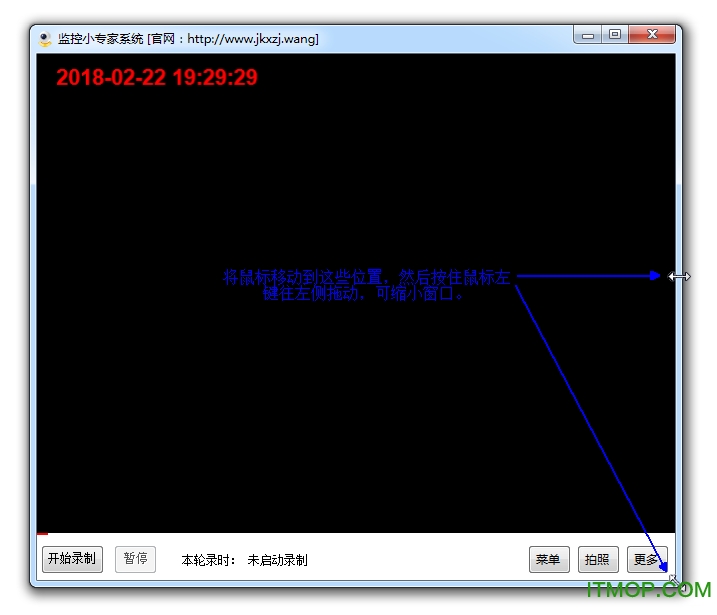Click the resize grip at bottom-right corner
The height and width of the screenshot is (615, 717).
[x=673, y=579]
